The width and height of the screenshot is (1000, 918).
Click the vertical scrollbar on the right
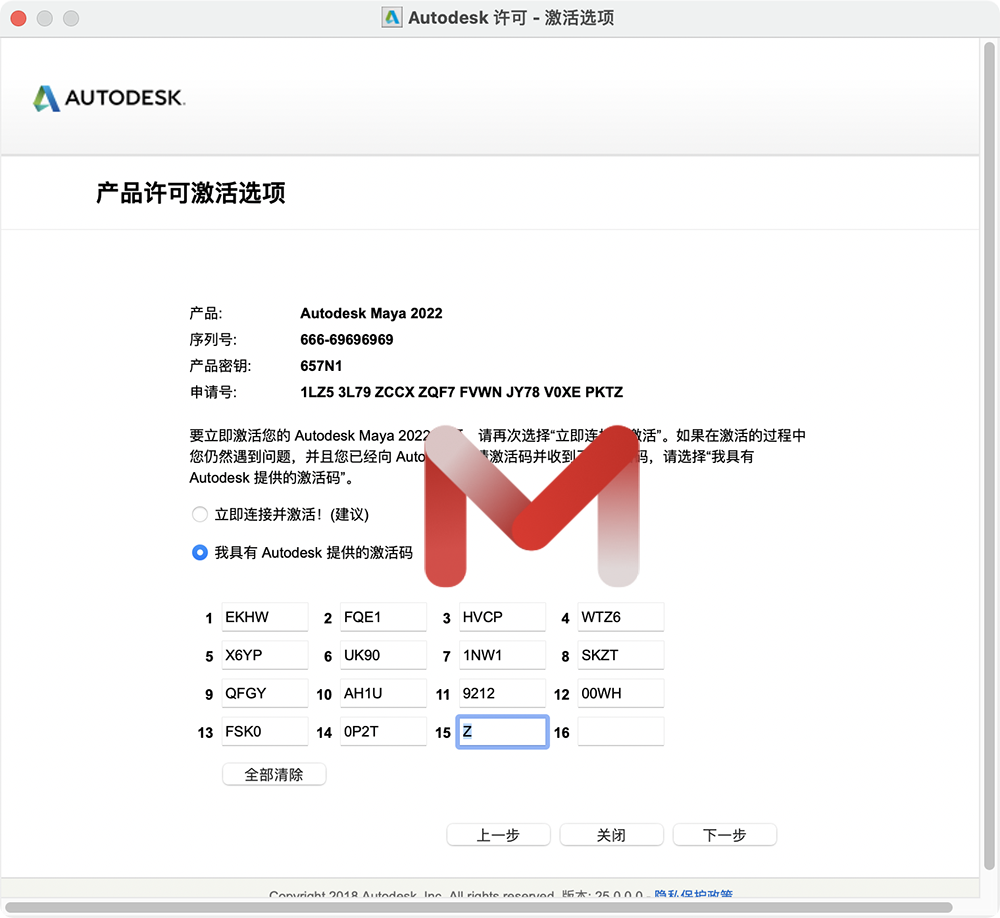pos(989,455)
